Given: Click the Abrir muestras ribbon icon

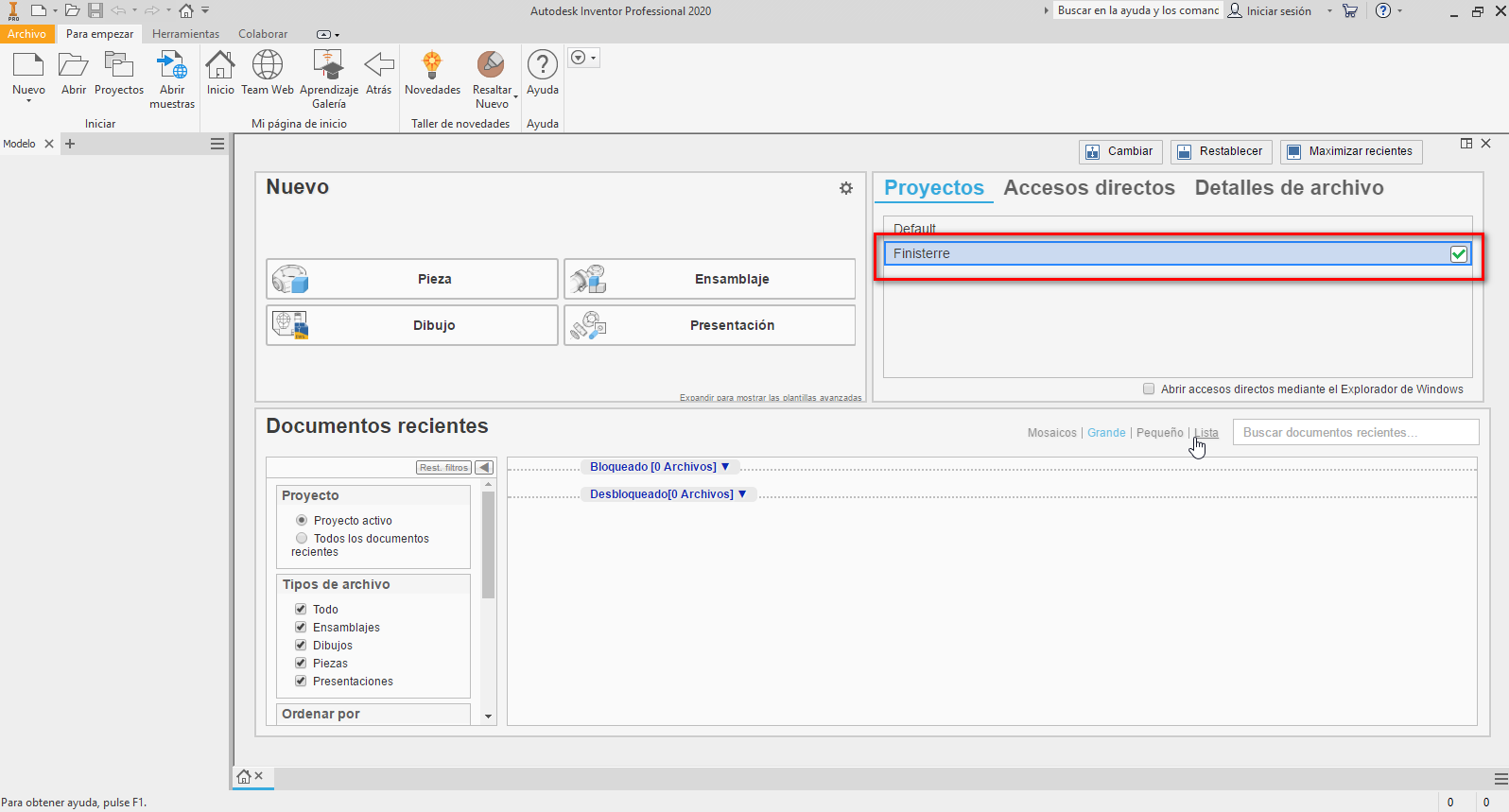Looking at the screenshot, I should coord(172,66).
